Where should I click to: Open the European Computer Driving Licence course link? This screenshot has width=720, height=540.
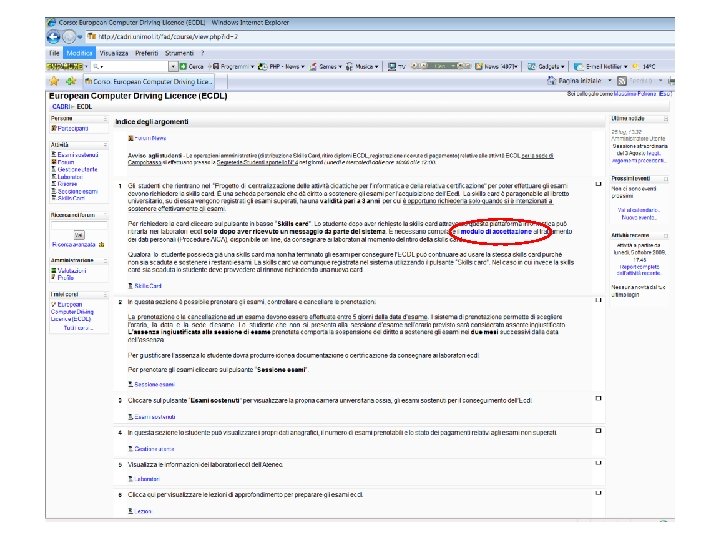tap(71, 312)
